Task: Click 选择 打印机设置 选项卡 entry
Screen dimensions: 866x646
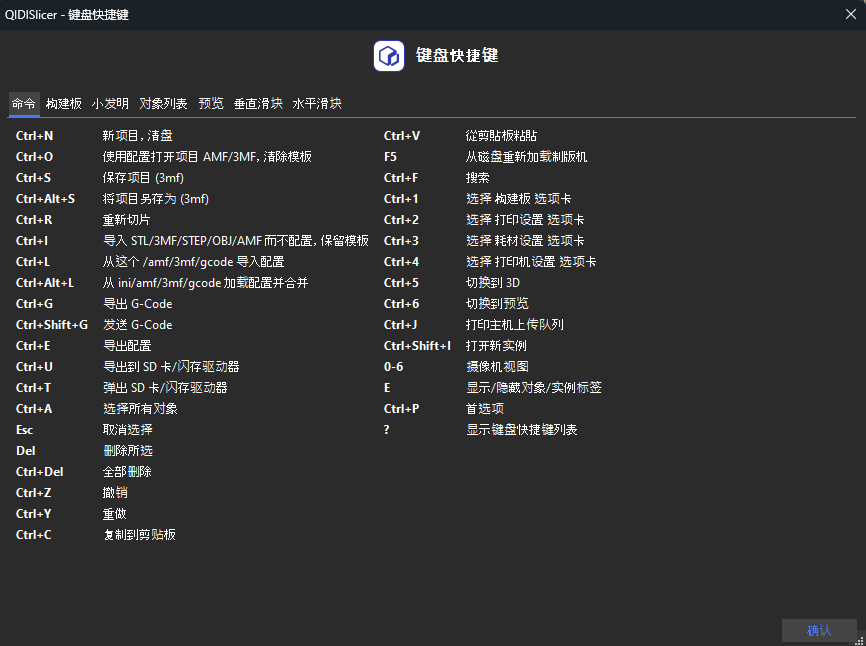Action: (531, 262)
